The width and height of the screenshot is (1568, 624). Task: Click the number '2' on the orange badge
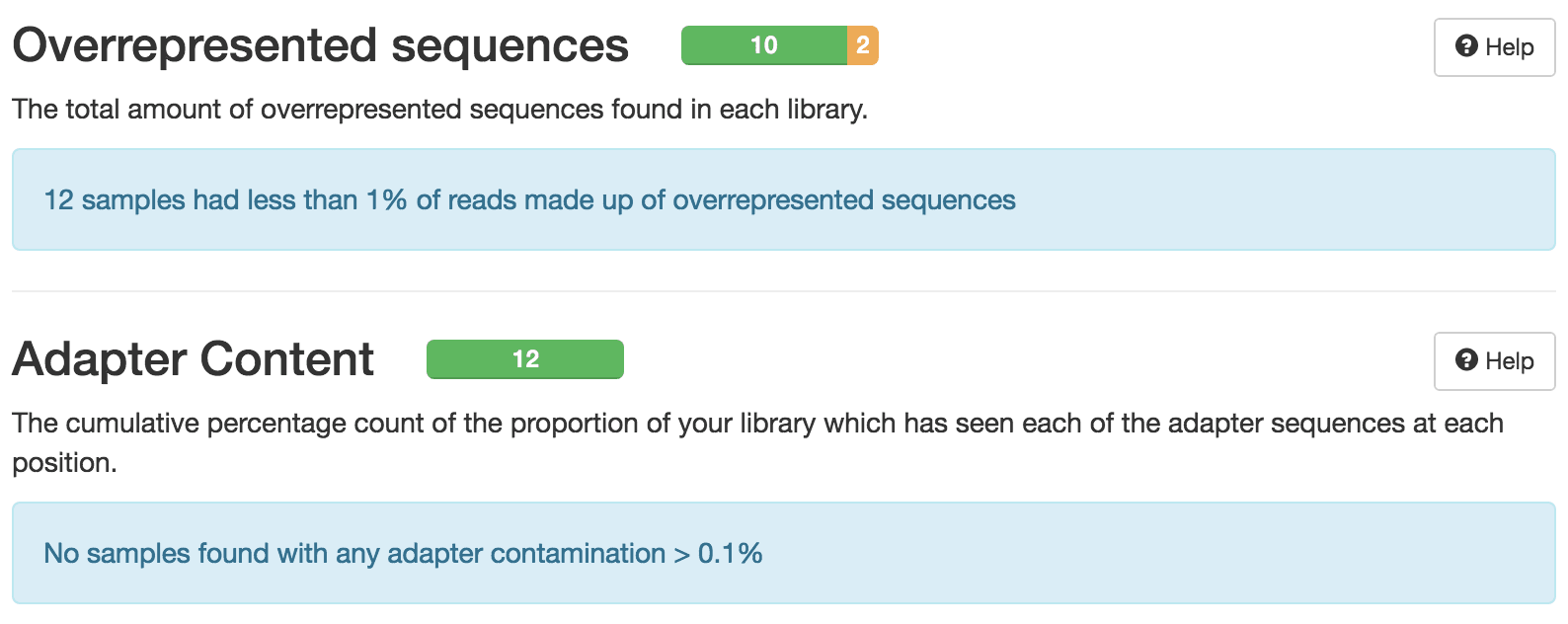tap(863, 45)
